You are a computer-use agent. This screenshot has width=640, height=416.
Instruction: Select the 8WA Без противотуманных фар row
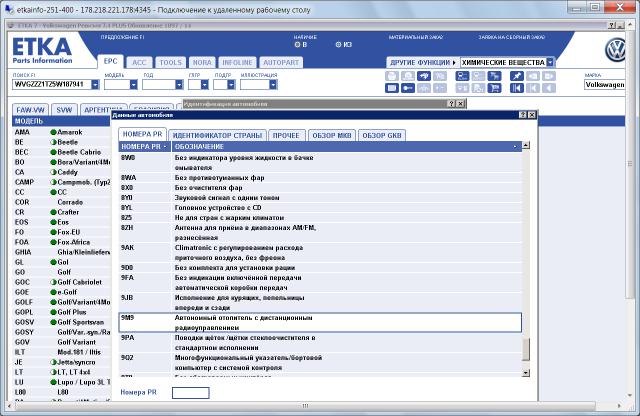[320, 178]
